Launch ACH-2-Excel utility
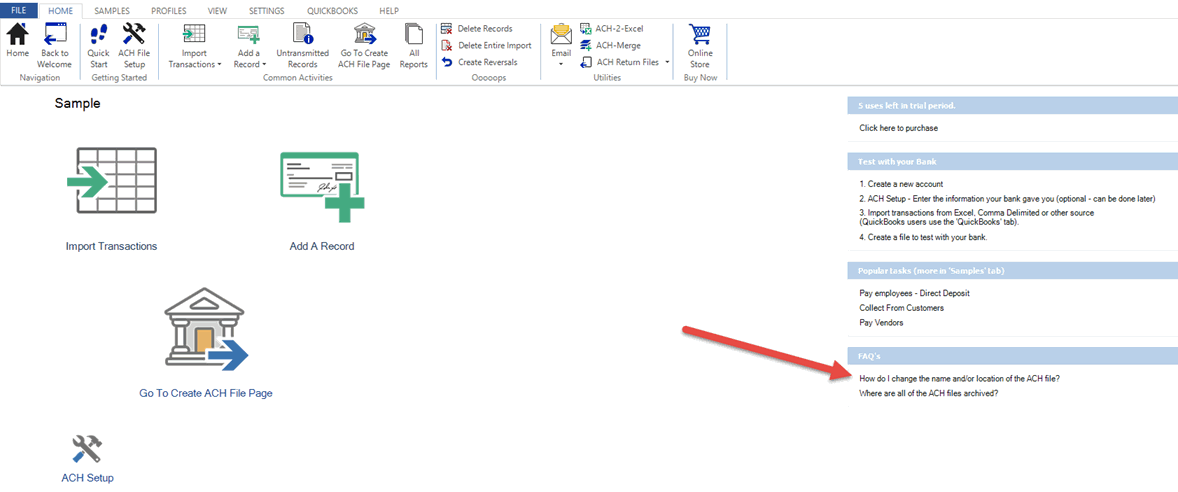Screen dimensions: 1178x492 pyautogui.click(x=612, y=29)
